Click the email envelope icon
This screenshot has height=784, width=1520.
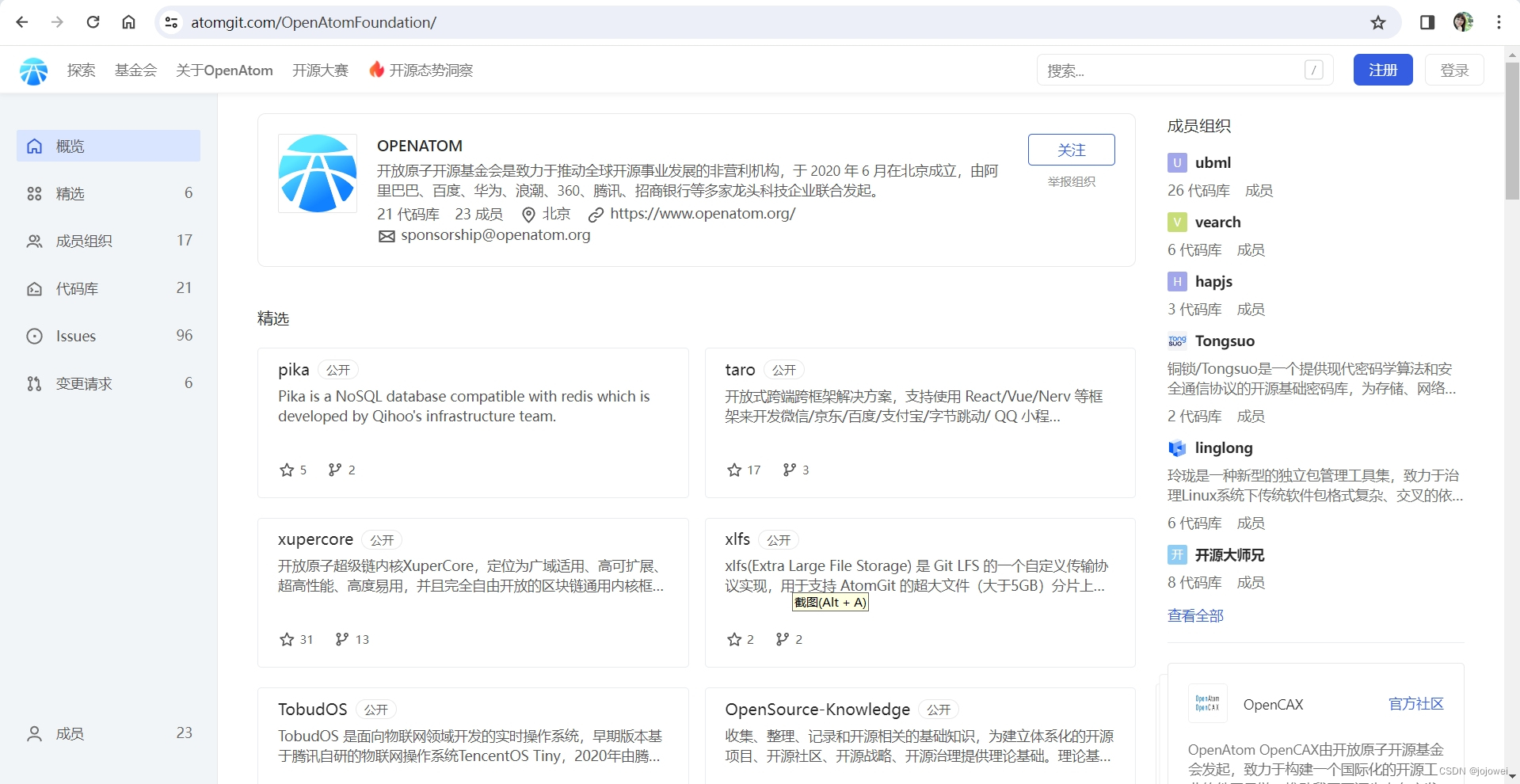click(x=387, y=236)
